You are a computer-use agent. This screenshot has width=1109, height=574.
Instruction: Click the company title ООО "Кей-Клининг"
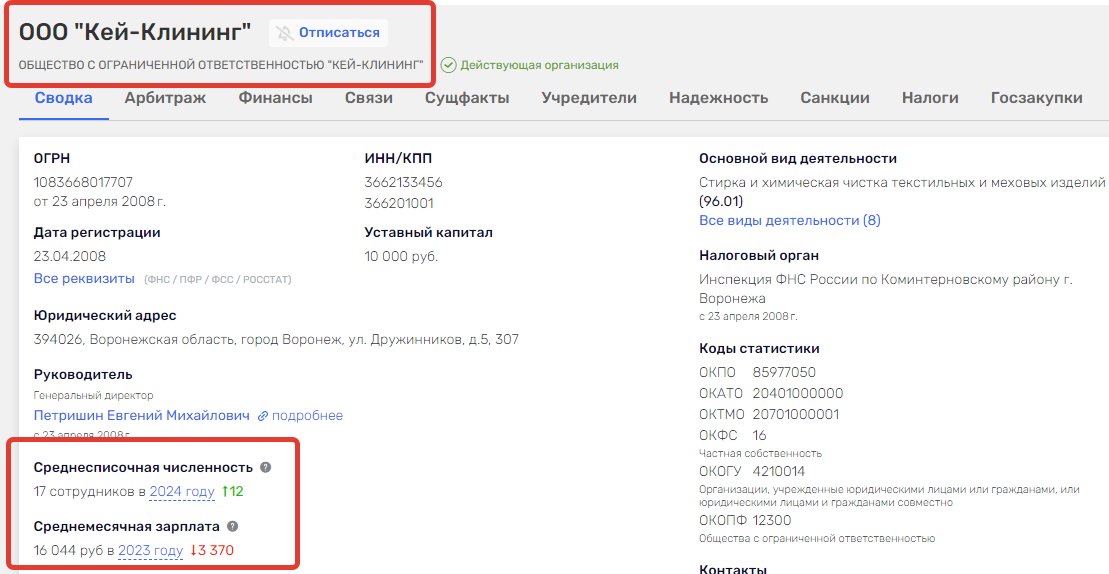135,33
